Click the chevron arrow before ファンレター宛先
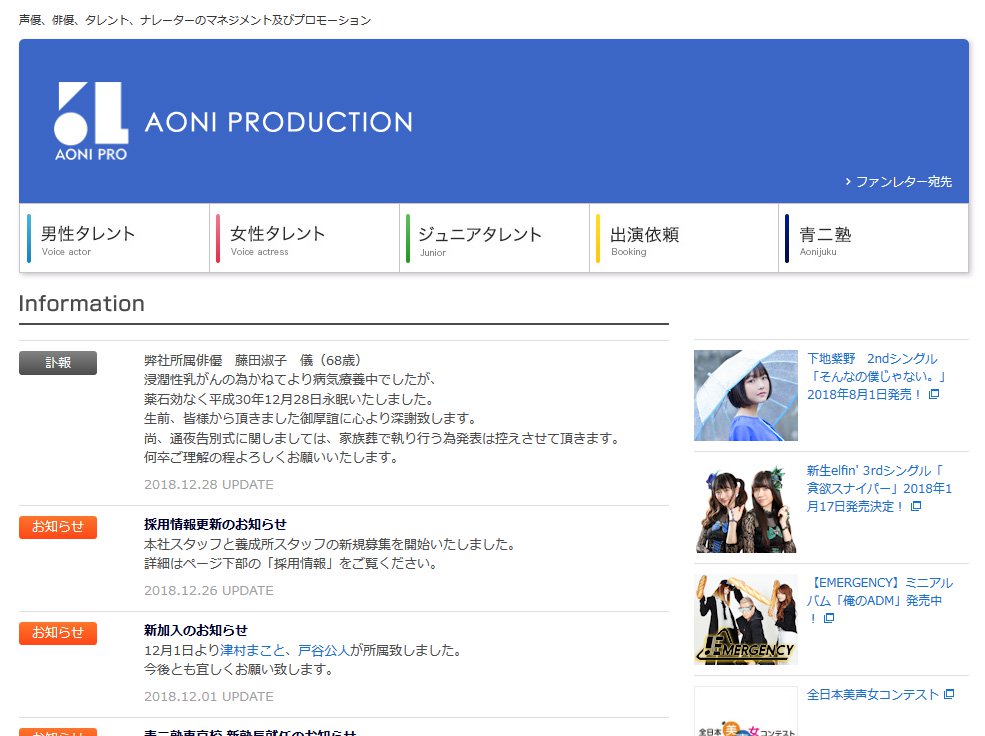 [847, 181]
